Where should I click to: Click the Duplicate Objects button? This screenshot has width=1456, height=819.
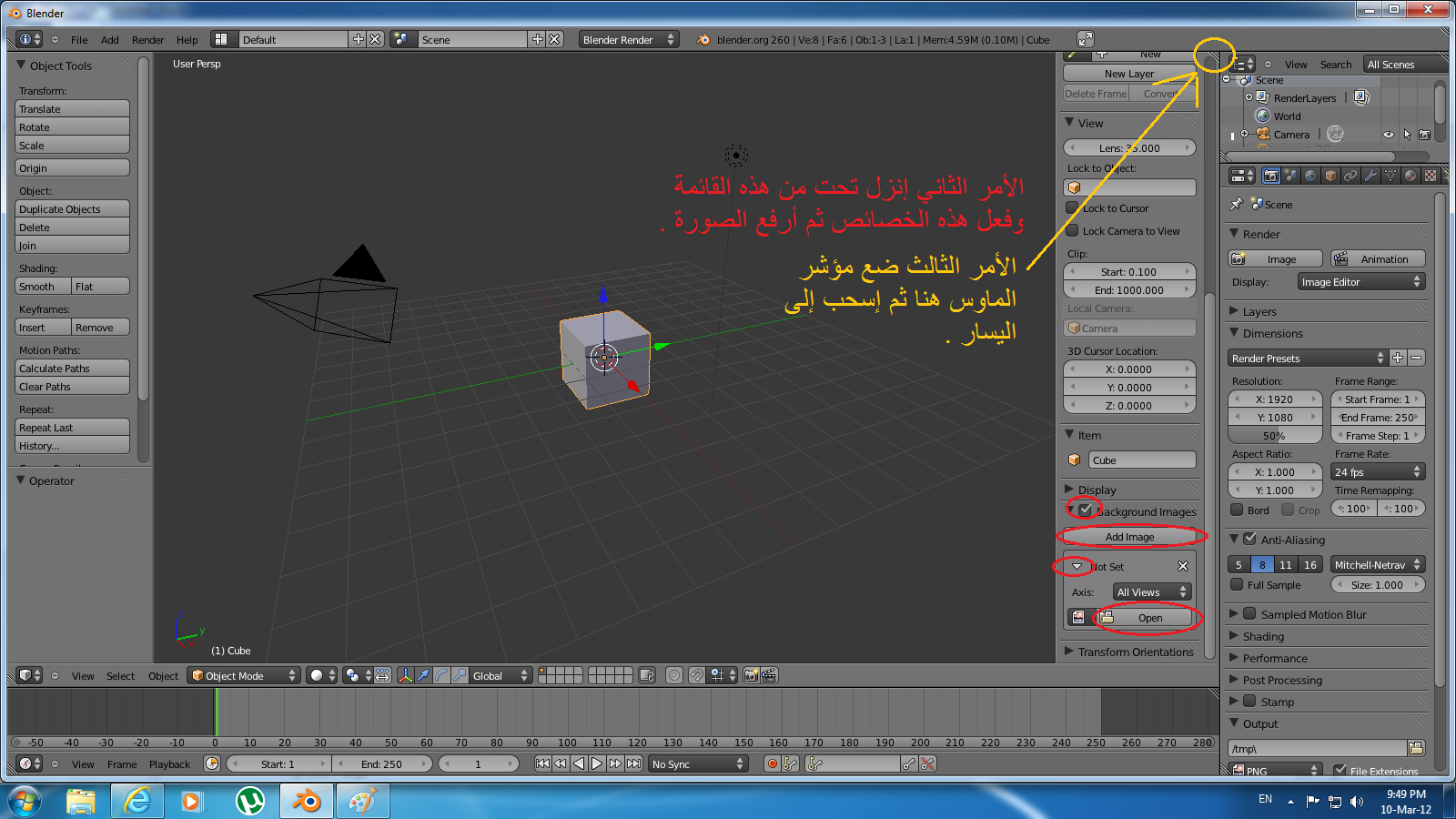pyautogui.click(x=73, y=209)
